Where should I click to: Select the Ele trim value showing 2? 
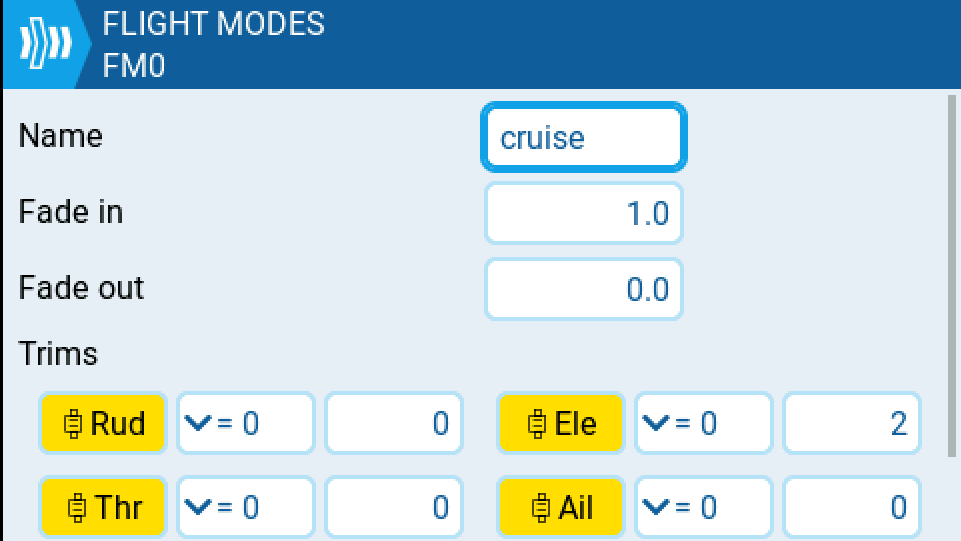point(852,423)
